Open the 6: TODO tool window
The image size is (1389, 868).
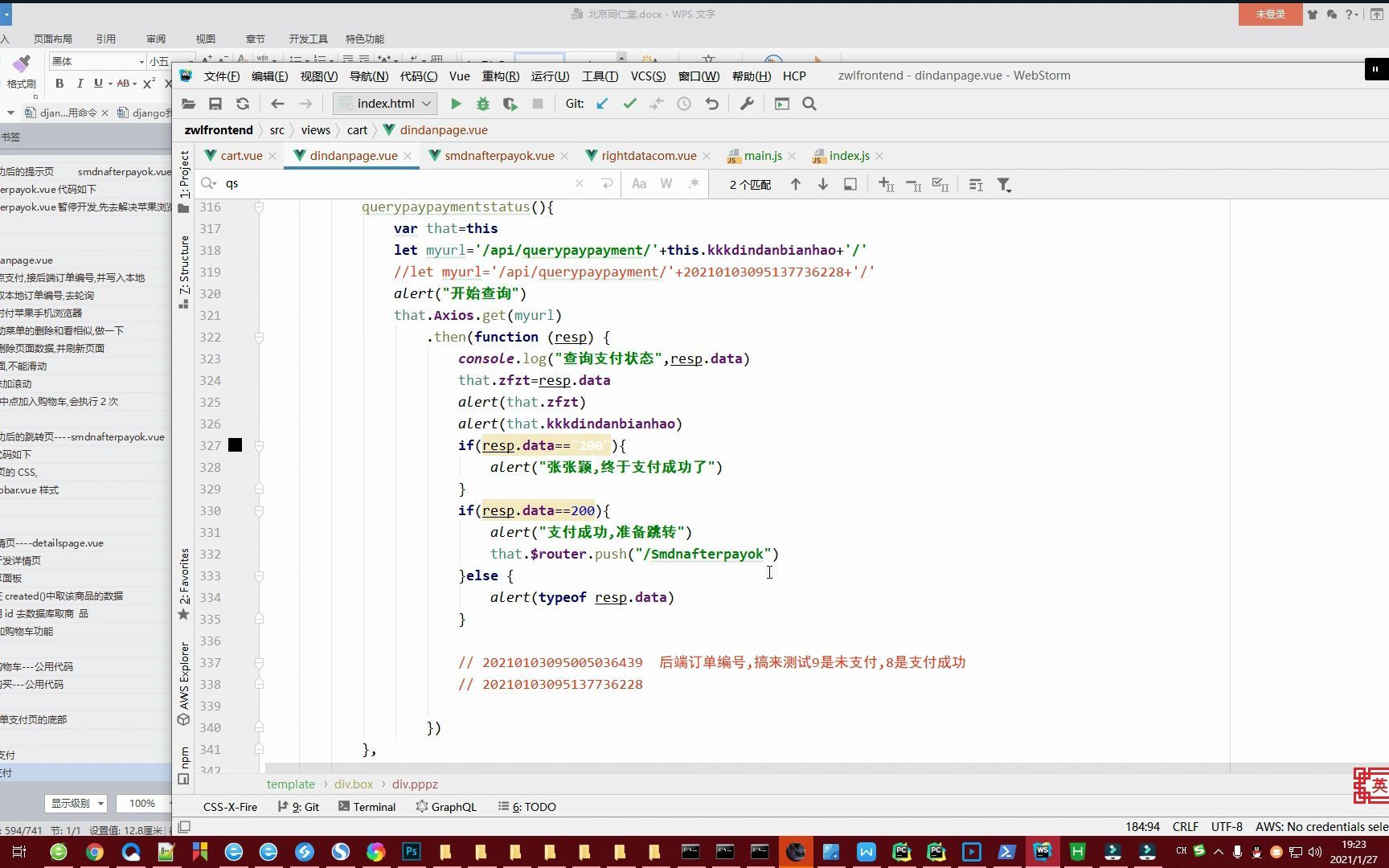(x=527, y=807)
